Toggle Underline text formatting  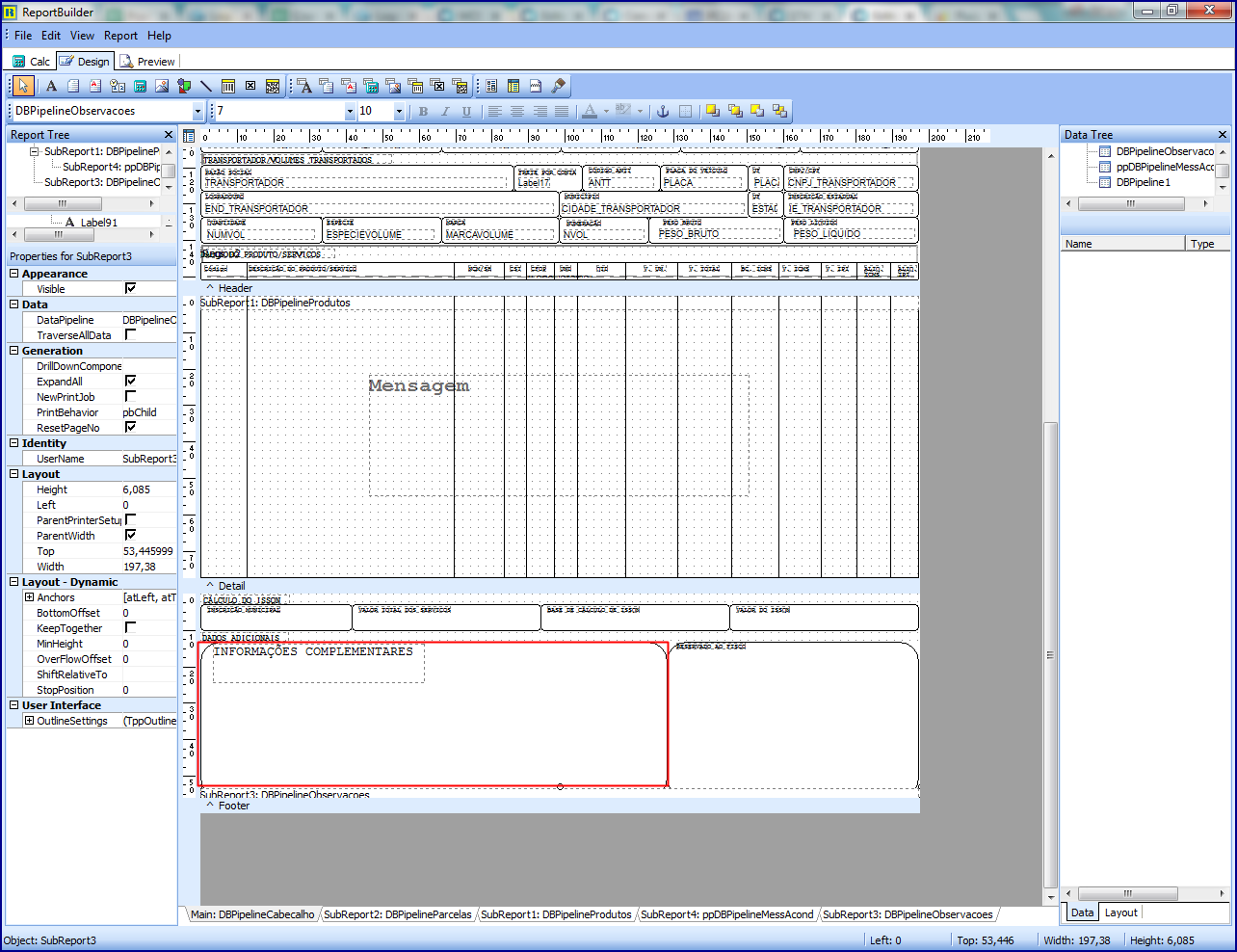[x=467, y=111]
